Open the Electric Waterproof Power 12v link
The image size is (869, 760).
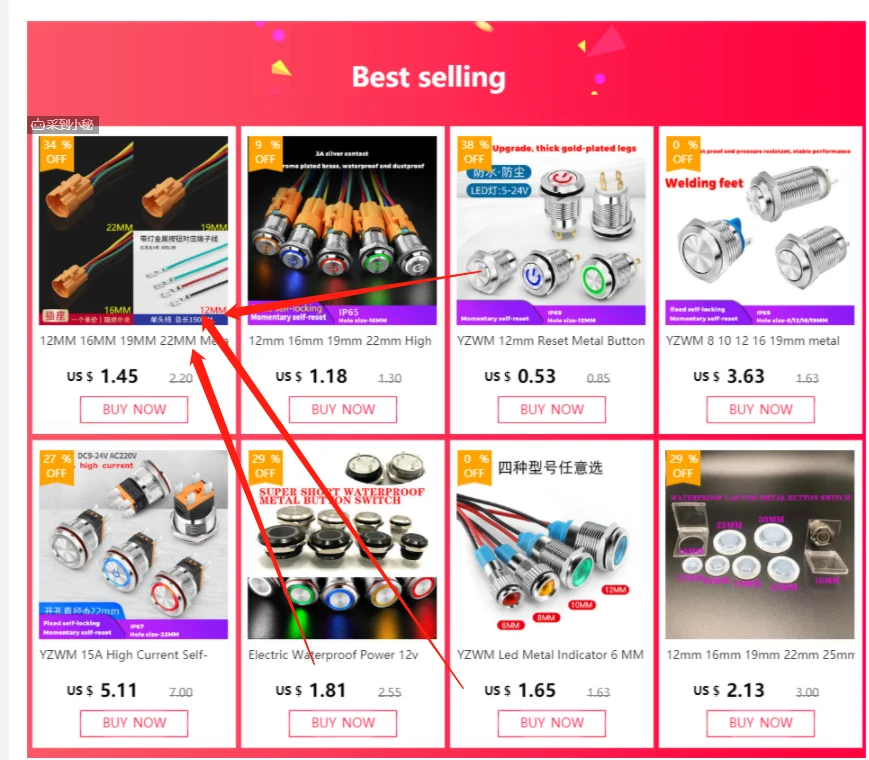pos(333,655)
